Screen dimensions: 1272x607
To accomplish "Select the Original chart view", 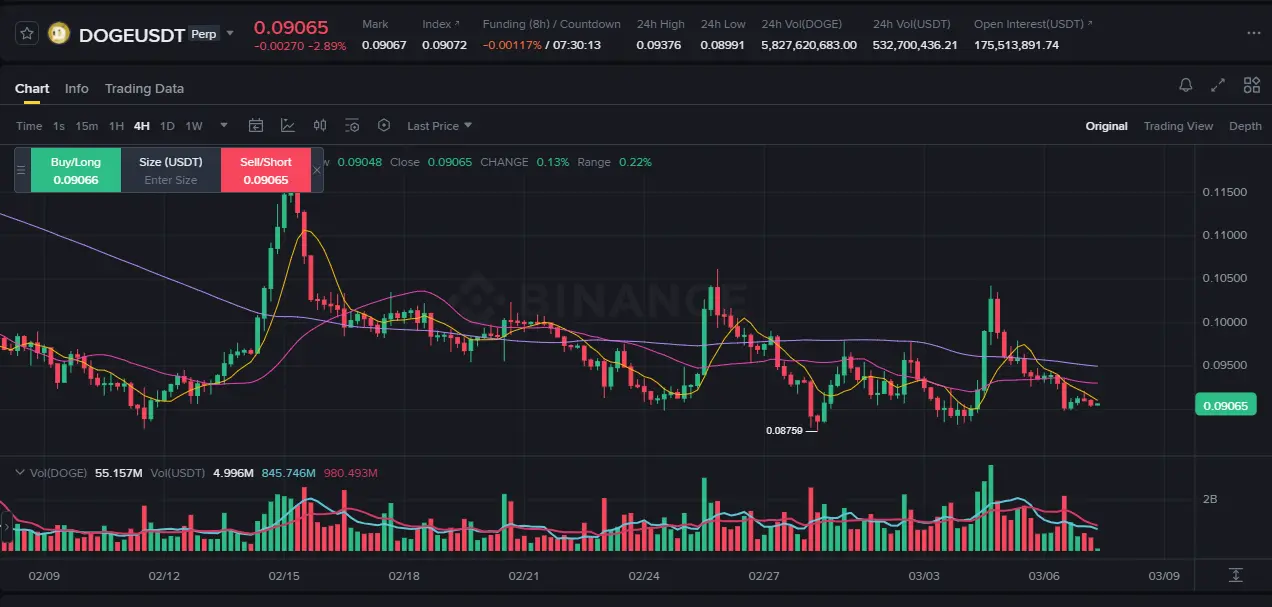I will pos(1107,126).
